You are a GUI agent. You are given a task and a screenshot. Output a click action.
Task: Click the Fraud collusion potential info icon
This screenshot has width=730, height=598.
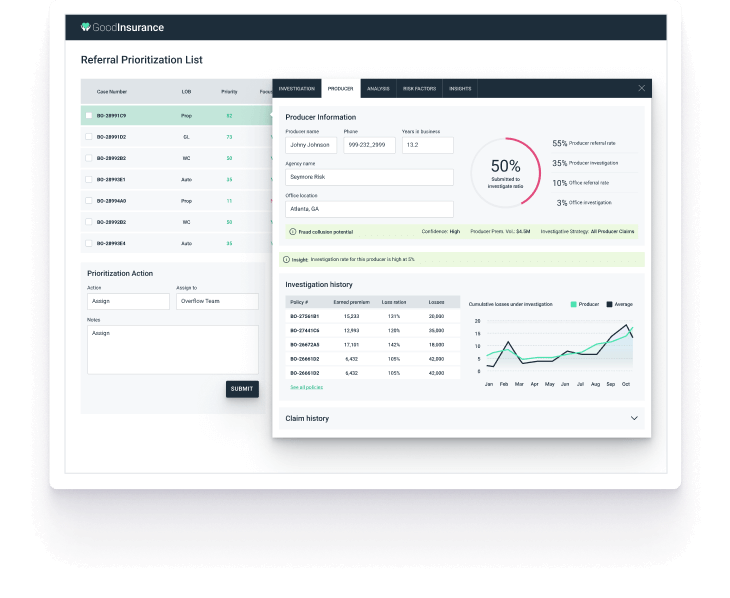[292, 231]
